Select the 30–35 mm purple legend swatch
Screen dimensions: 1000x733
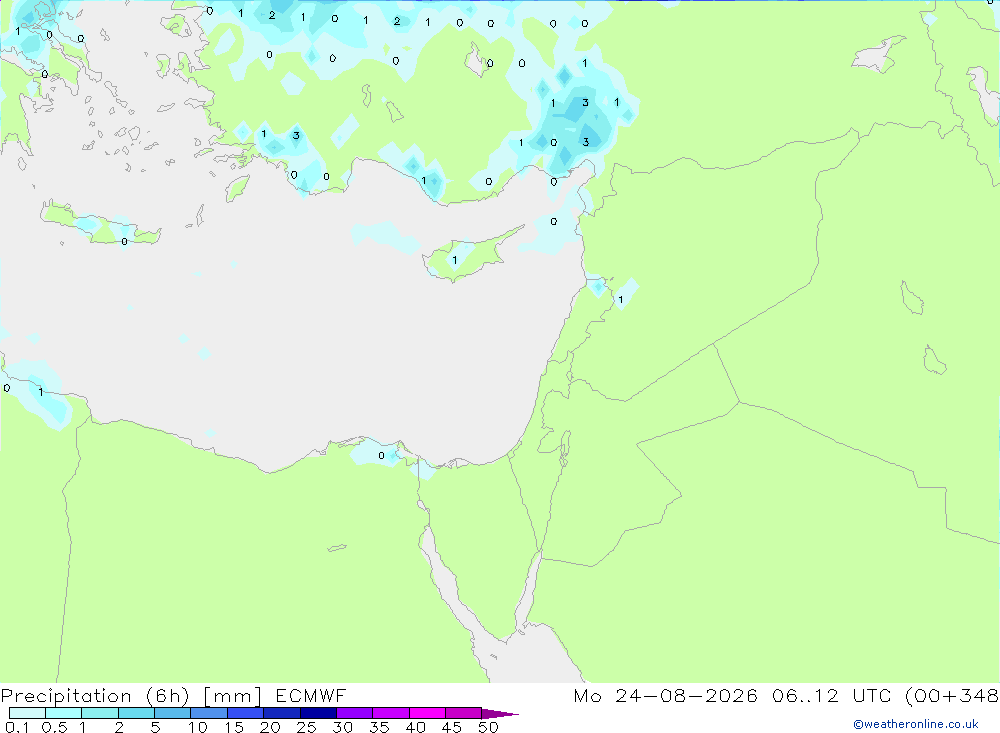[355, 713]
